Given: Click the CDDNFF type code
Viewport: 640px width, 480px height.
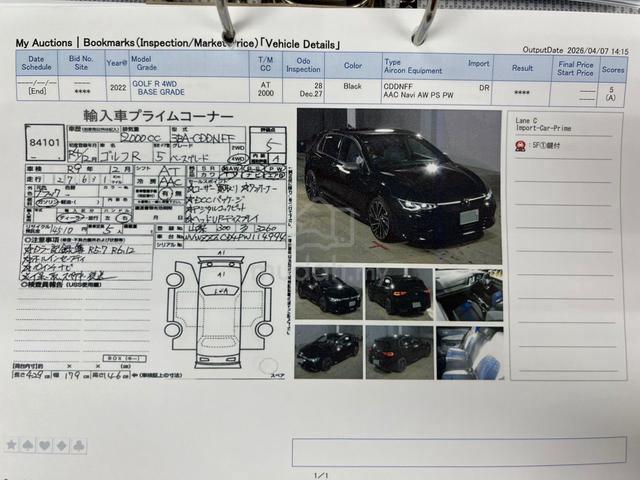Looking at the screenshot, I should pyautogui.click(x=398, y=87).
